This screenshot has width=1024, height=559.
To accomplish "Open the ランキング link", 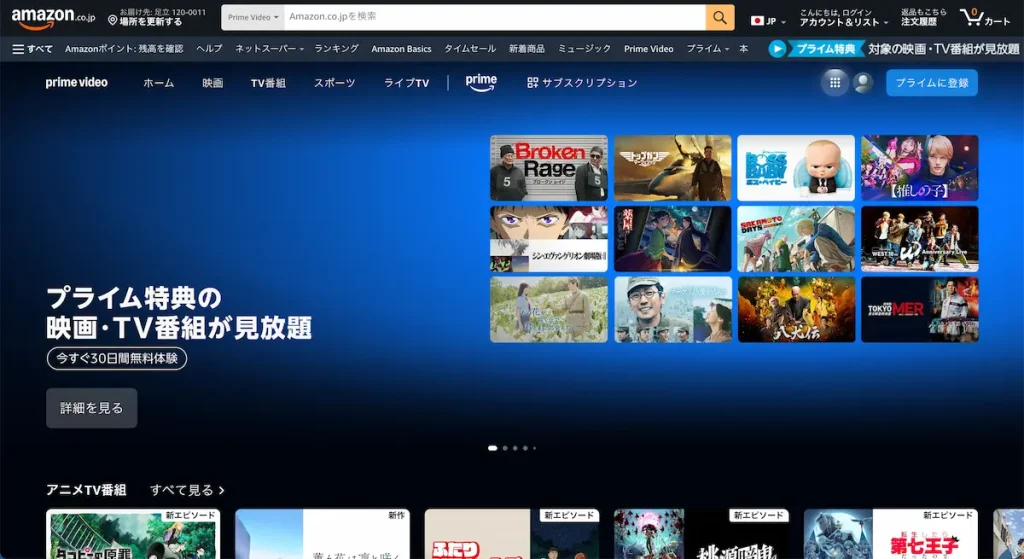I will click(x=336, y=49).
